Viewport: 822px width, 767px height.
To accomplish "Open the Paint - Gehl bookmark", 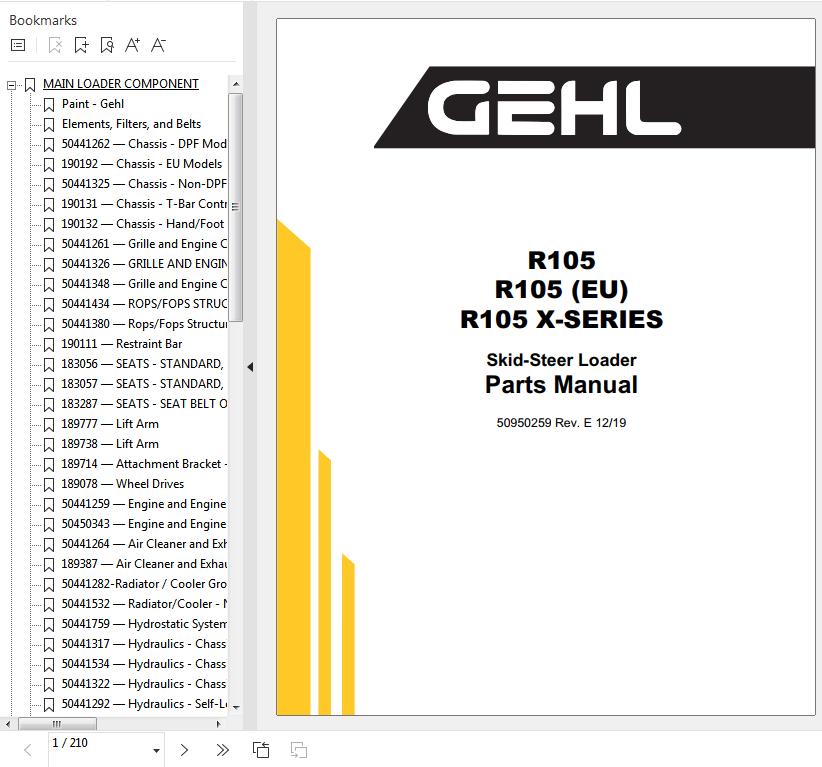I will (93, 104).
